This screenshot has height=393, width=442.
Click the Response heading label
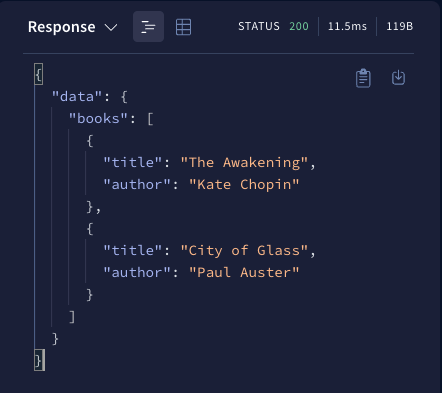tap(62, 27)
